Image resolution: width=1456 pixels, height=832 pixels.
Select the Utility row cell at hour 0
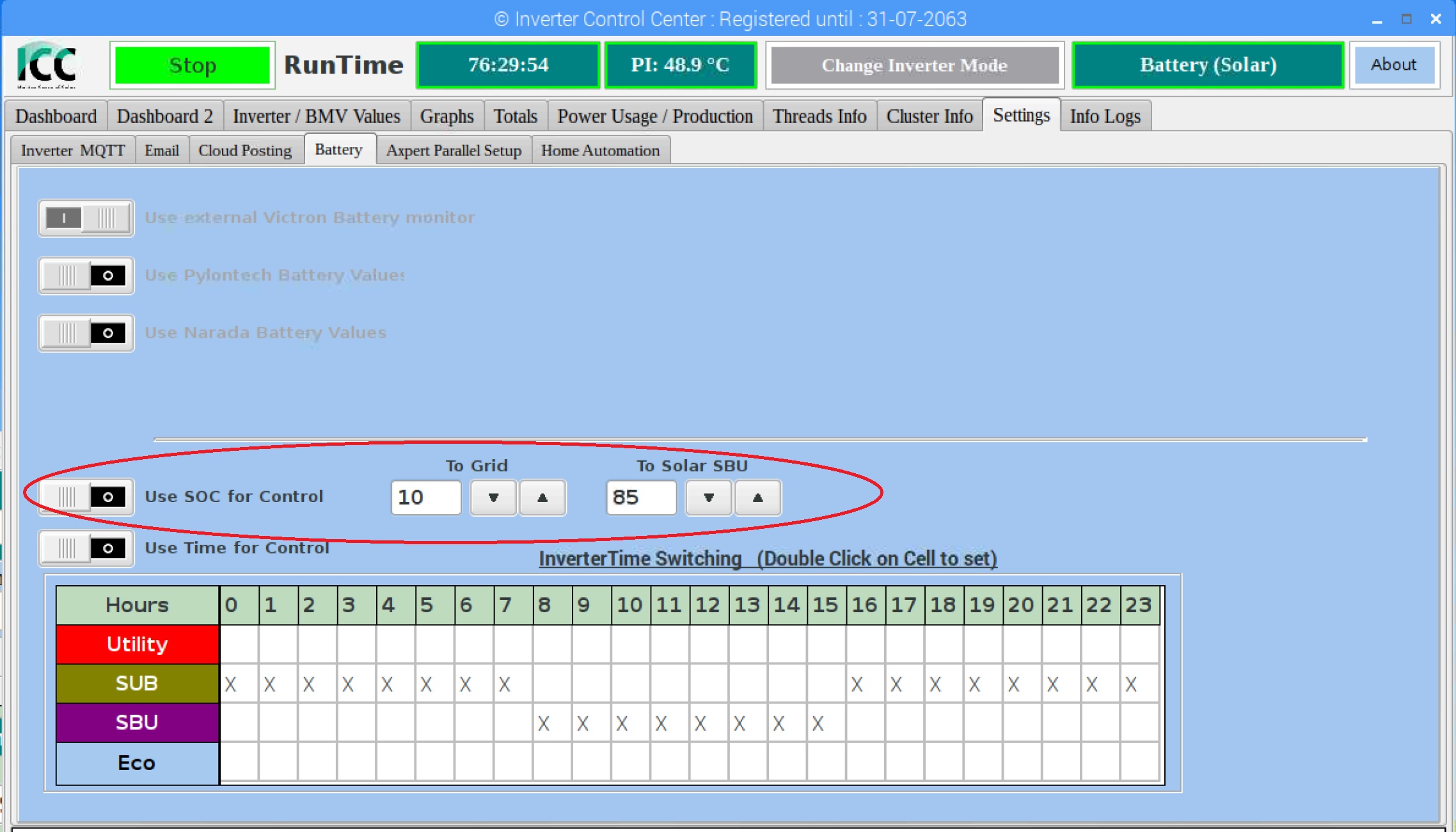click(239, 644)
